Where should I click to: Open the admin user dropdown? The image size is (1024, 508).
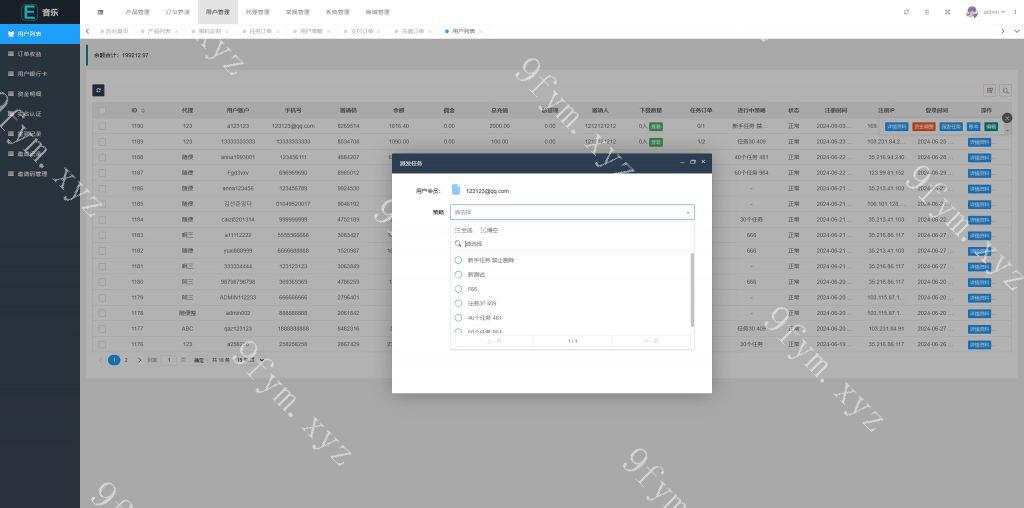(994, 12)
